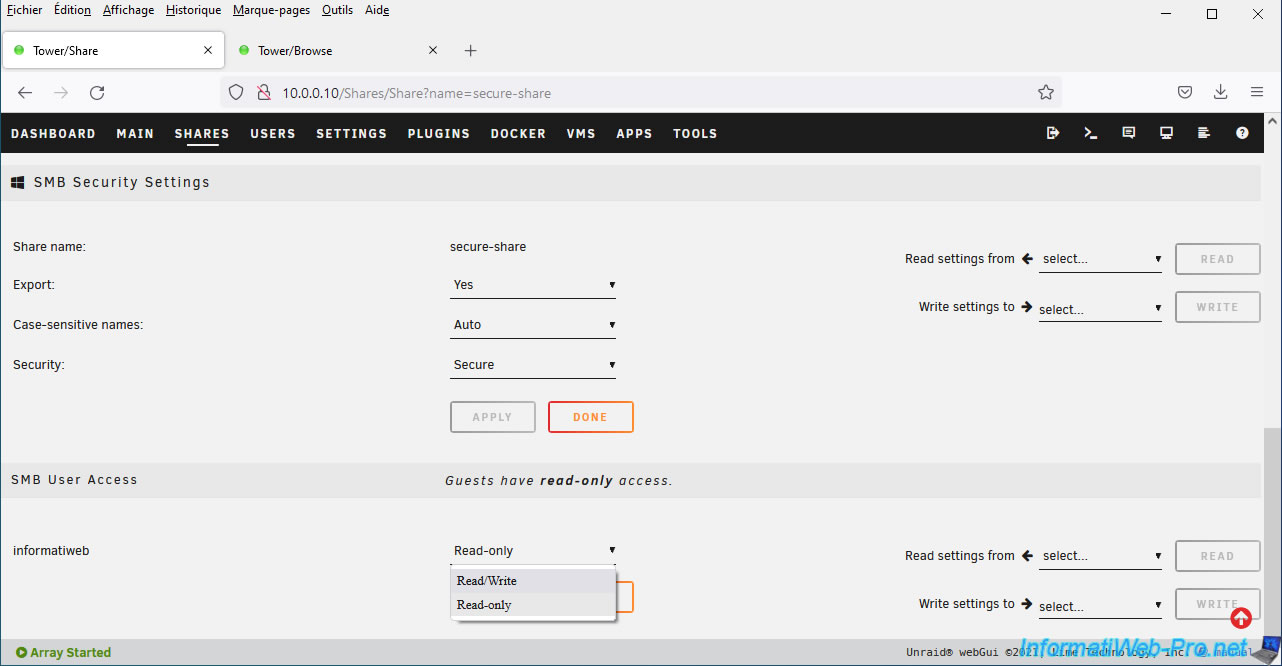
Task: Open the help question mark icon
Action: [x=1242, y=133]
